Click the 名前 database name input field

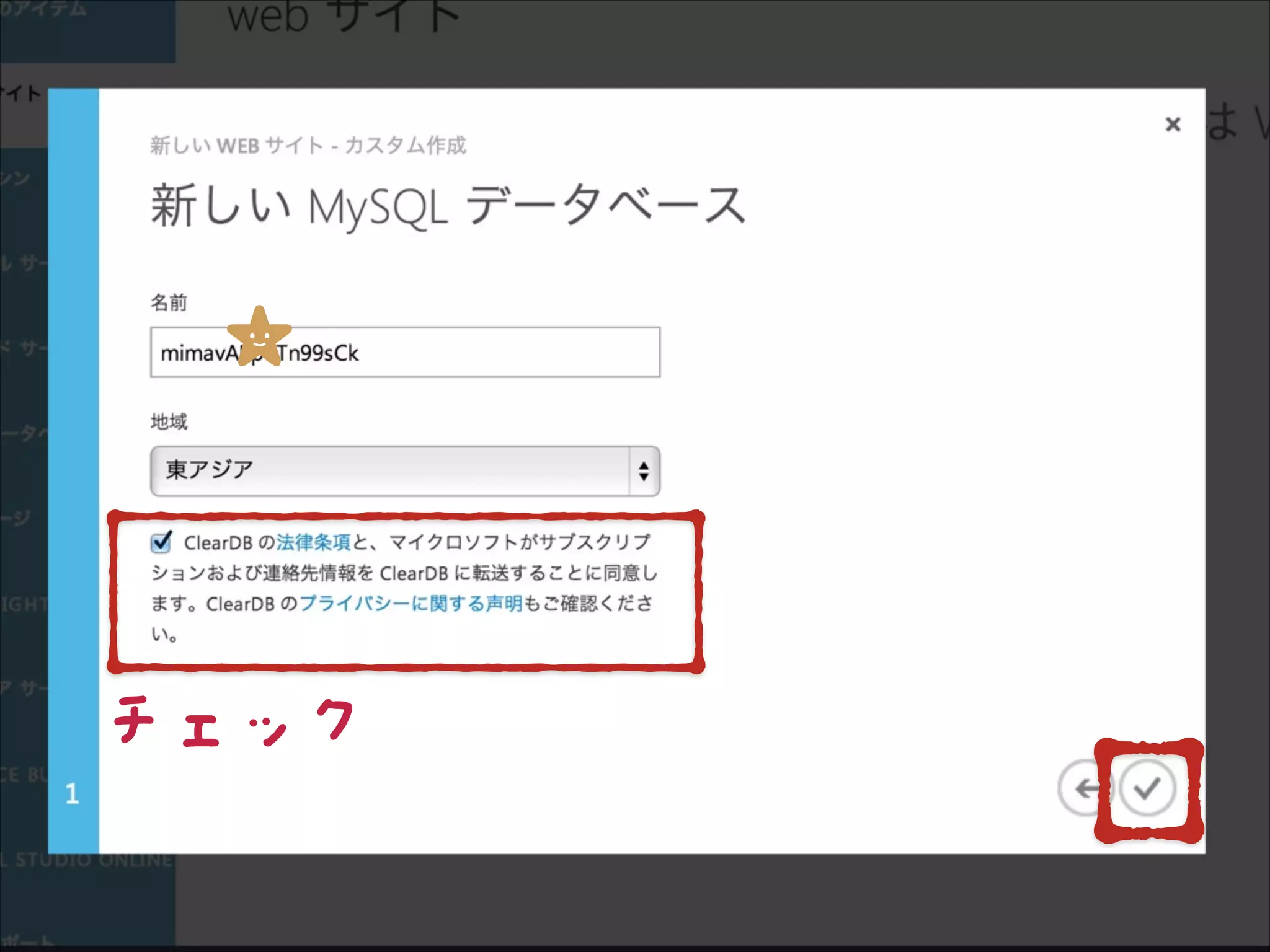coord(405,352)
